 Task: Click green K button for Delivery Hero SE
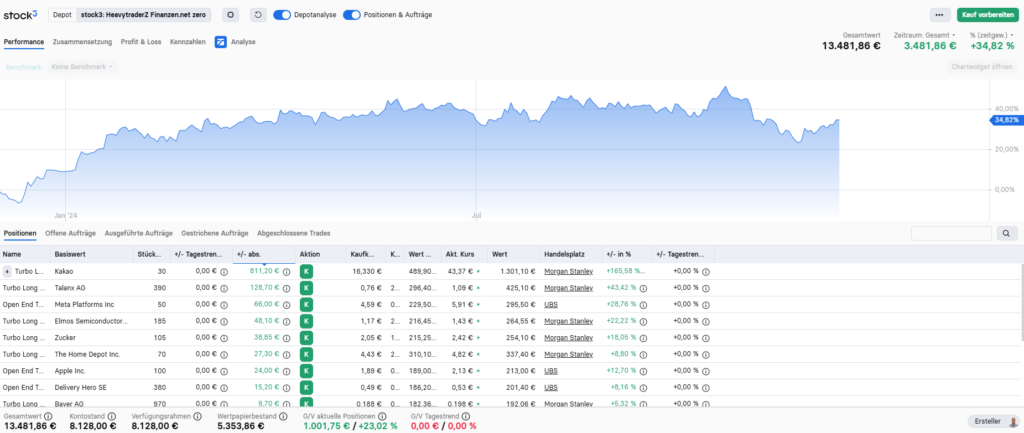point(306,387)
